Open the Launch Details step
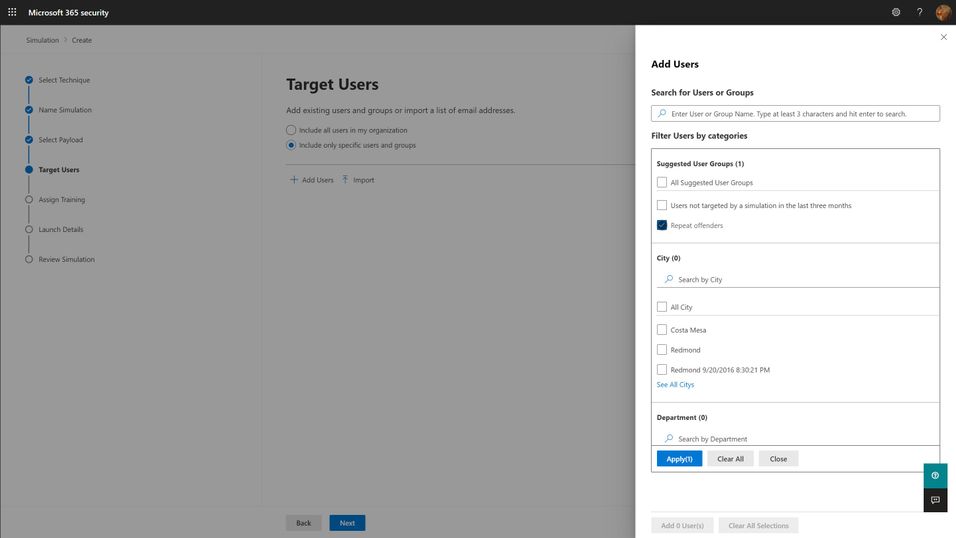The height and width of the screenshot is (538, 956). coord(61,229)
